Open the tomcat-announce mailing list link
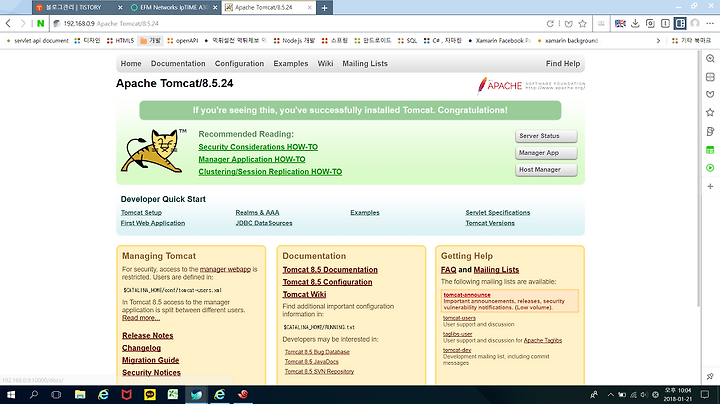Viewport: 720px width, 404px height. (x=467, y=295)
